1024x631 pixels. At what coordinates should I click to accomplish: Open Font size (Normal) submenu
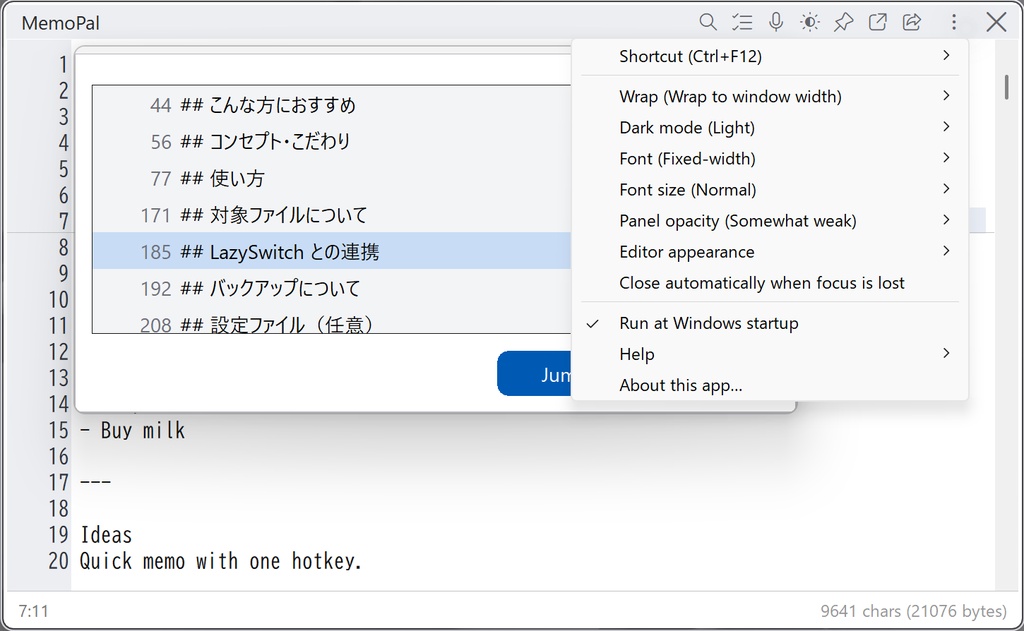pos(769,189)
